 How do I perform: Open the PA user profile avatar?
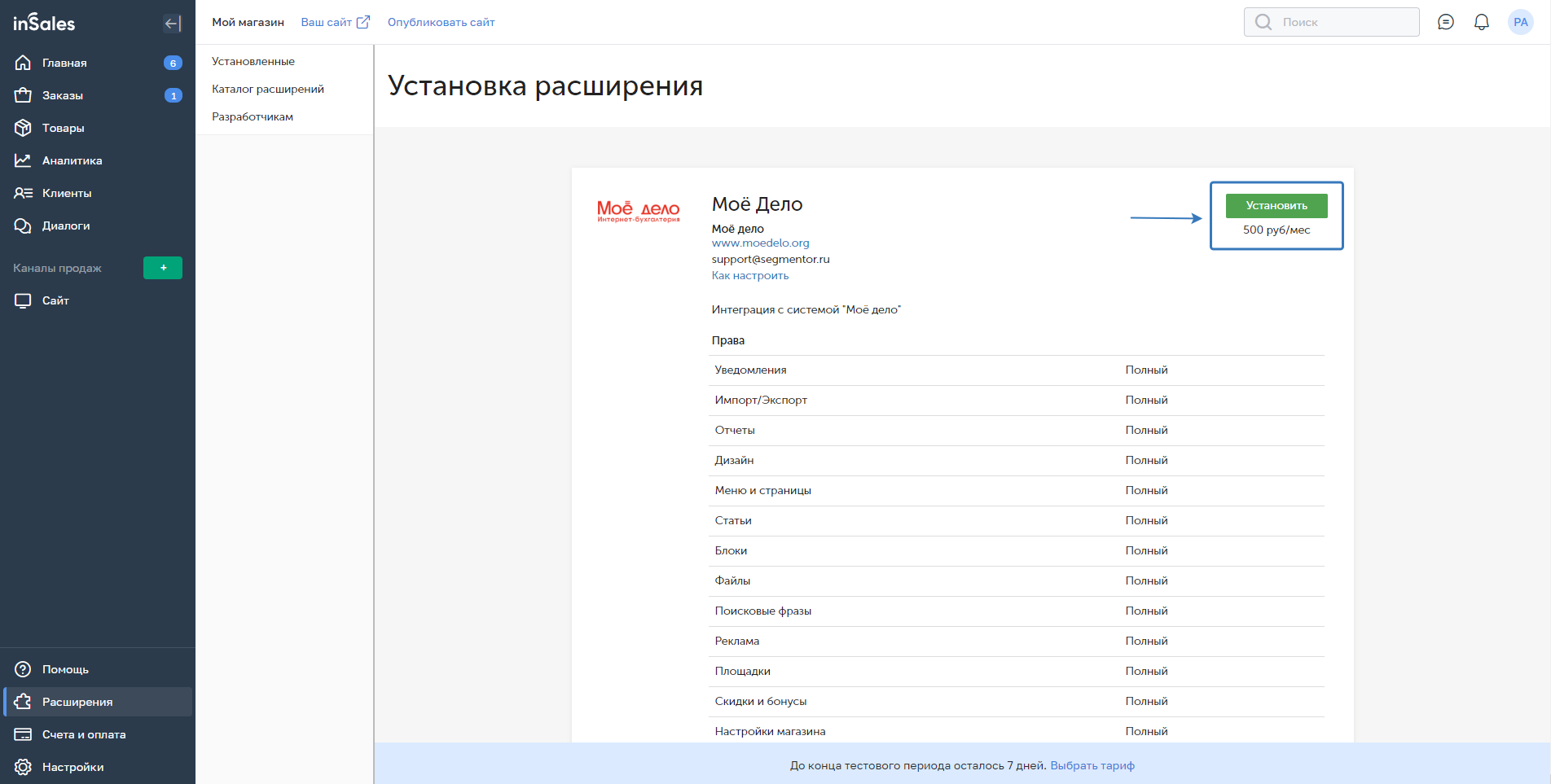[1520, 22]
